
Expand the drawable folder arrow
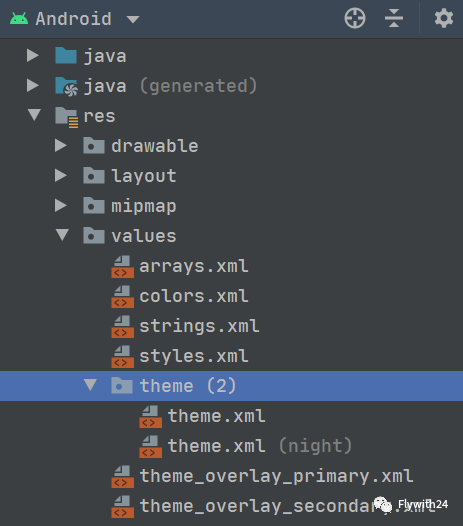pyautogui.click(x=61, y=145)
